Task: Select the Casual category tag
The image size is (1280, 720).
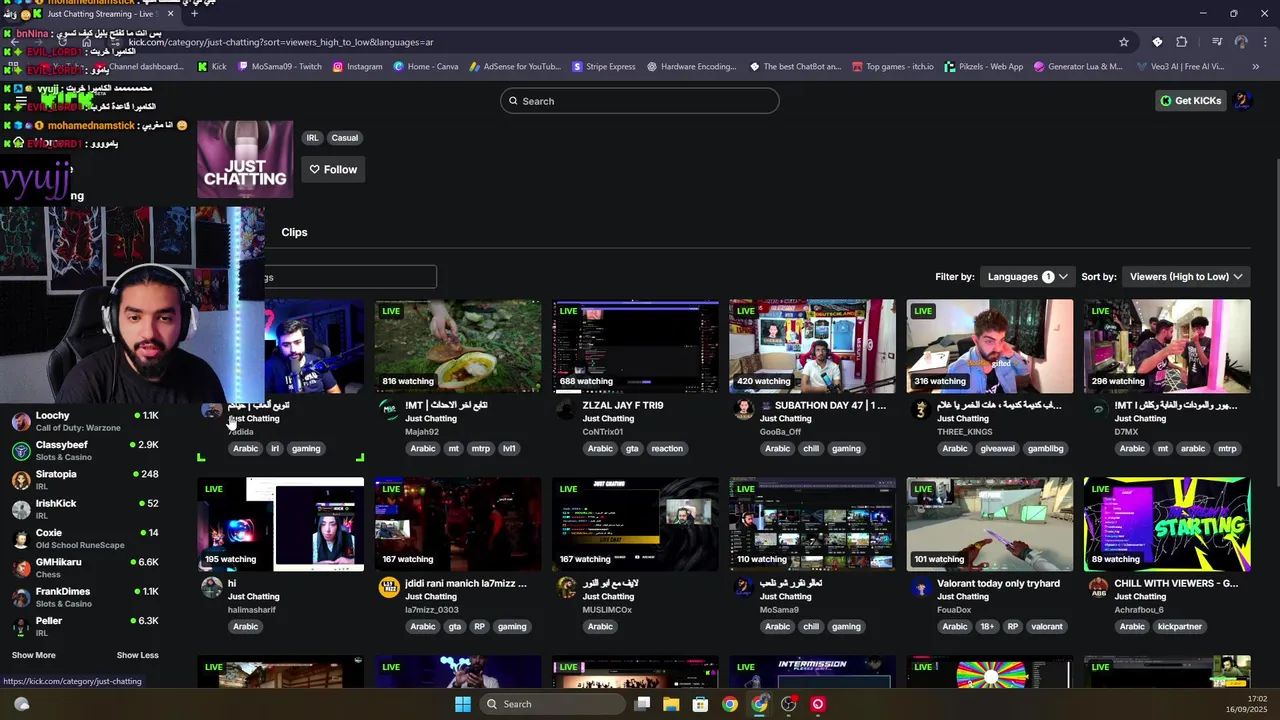Action: tap(345, 138)
